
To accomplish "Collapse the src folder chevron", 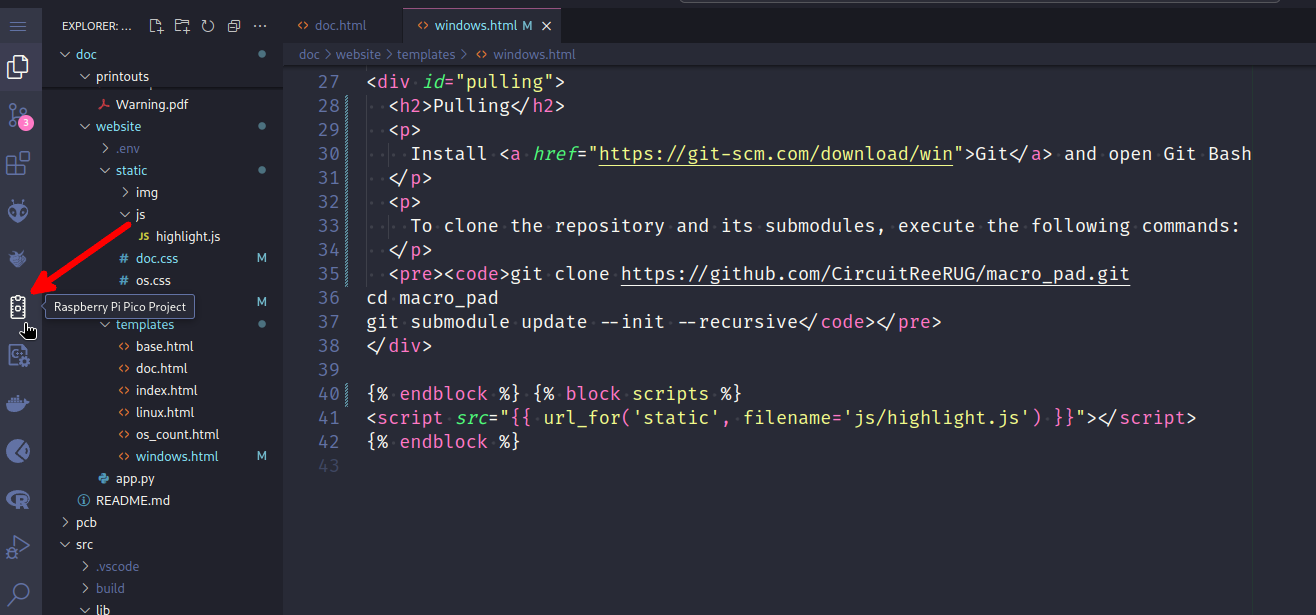I will coord(65,545).
